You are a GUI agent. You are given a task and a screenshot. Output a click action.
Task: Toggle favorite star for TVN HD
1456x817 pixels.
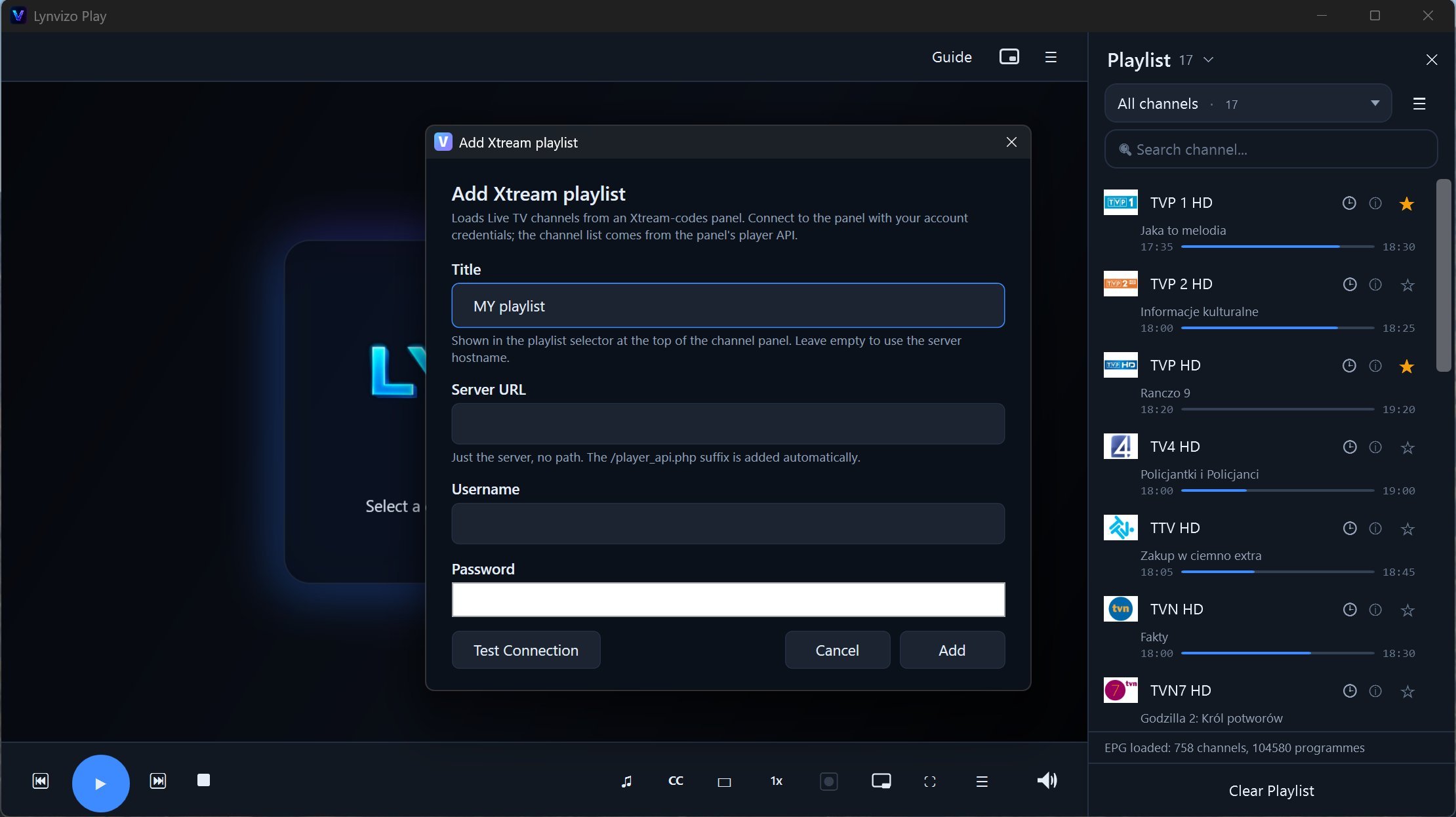tap(1407, 610)
